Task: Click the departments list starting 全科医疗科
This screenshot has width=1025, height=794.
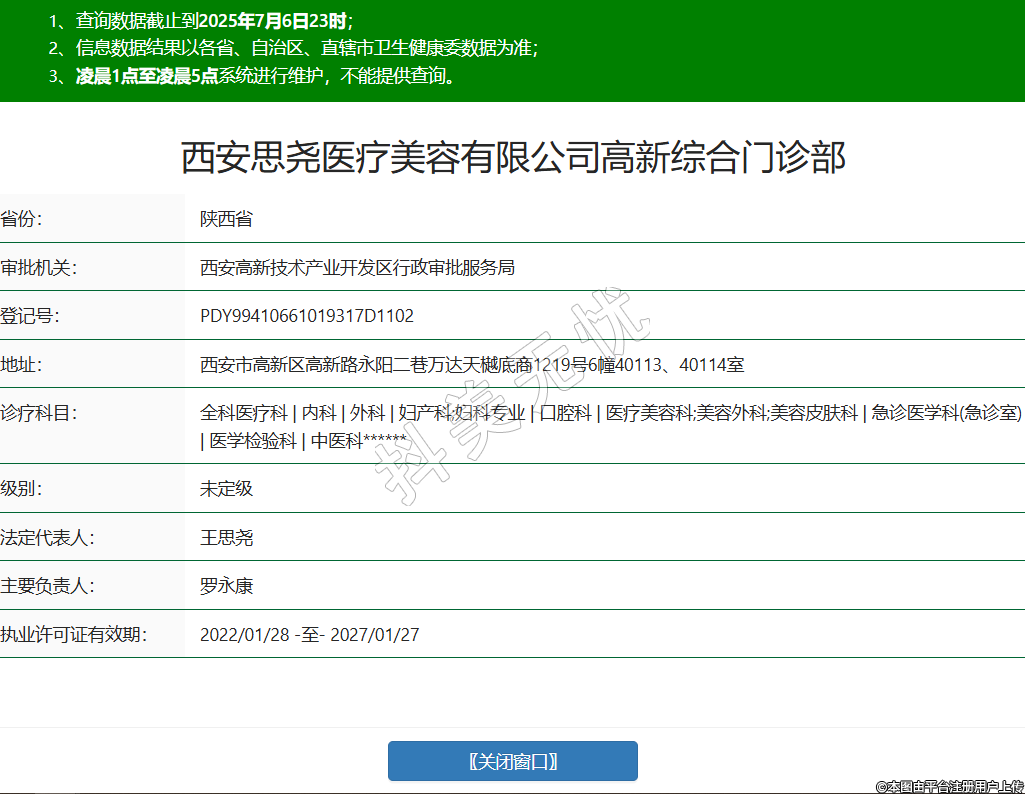Action: (x=610, y=414)
